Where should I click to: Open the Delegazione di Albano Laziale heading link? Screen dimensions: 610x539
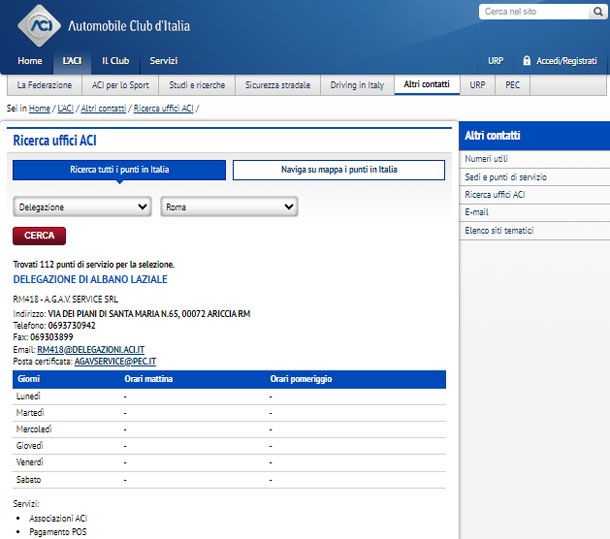tap(90, 279)
